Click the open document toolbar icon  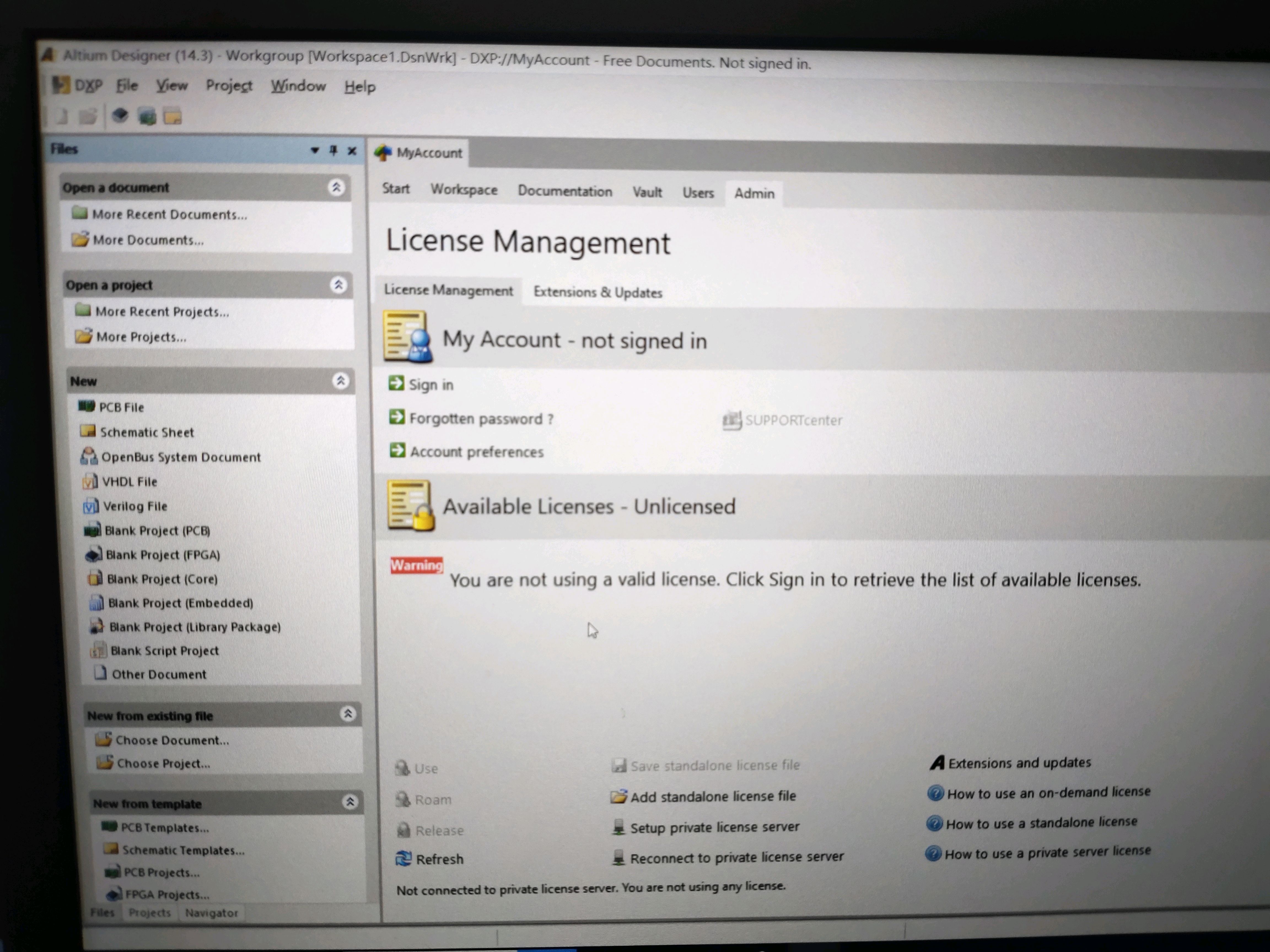[88, 117]
